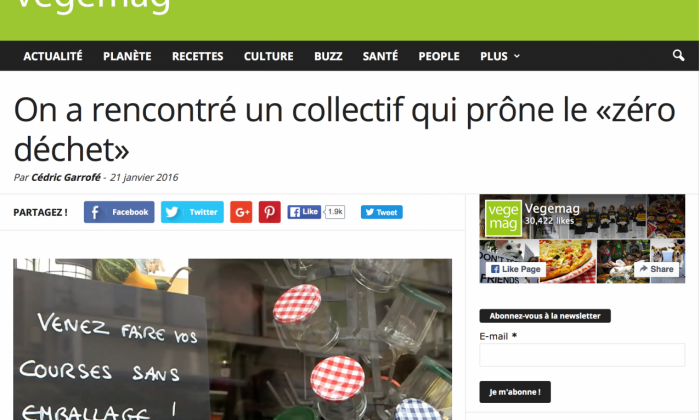Click the newsletter E-mail input field
The width and height of the screenshot is (700, 420).
tap(582, 355)
